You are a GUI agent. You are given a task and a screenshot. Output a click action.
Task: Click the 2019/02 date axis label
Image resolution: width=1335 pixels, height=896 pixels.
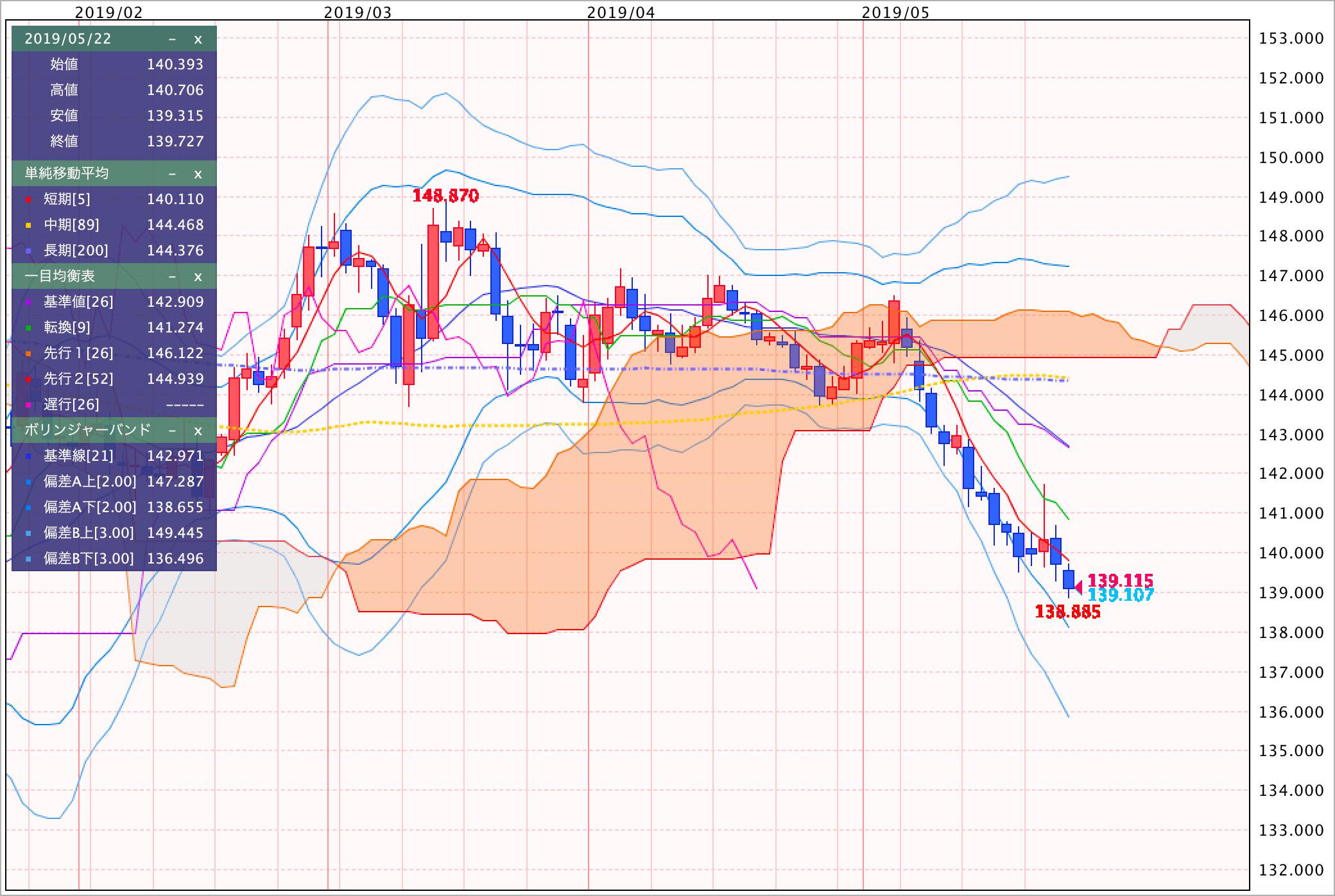[x=109, y=12]
